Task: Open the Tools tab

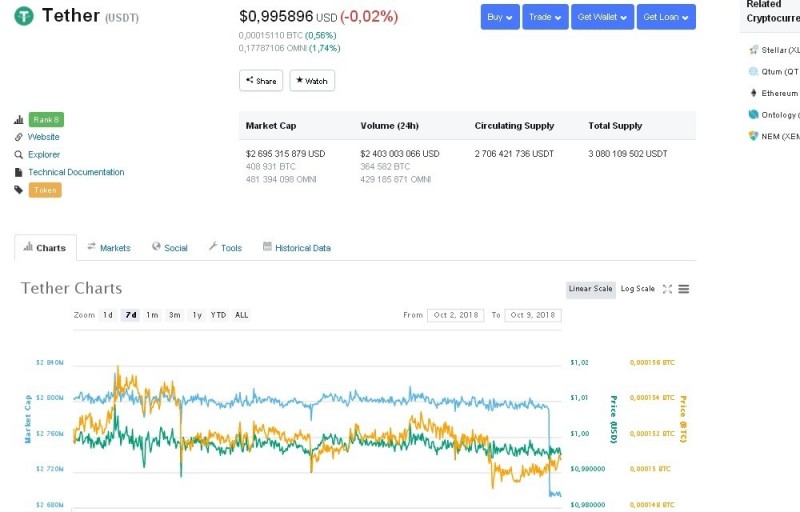Action: coord(225,248)
